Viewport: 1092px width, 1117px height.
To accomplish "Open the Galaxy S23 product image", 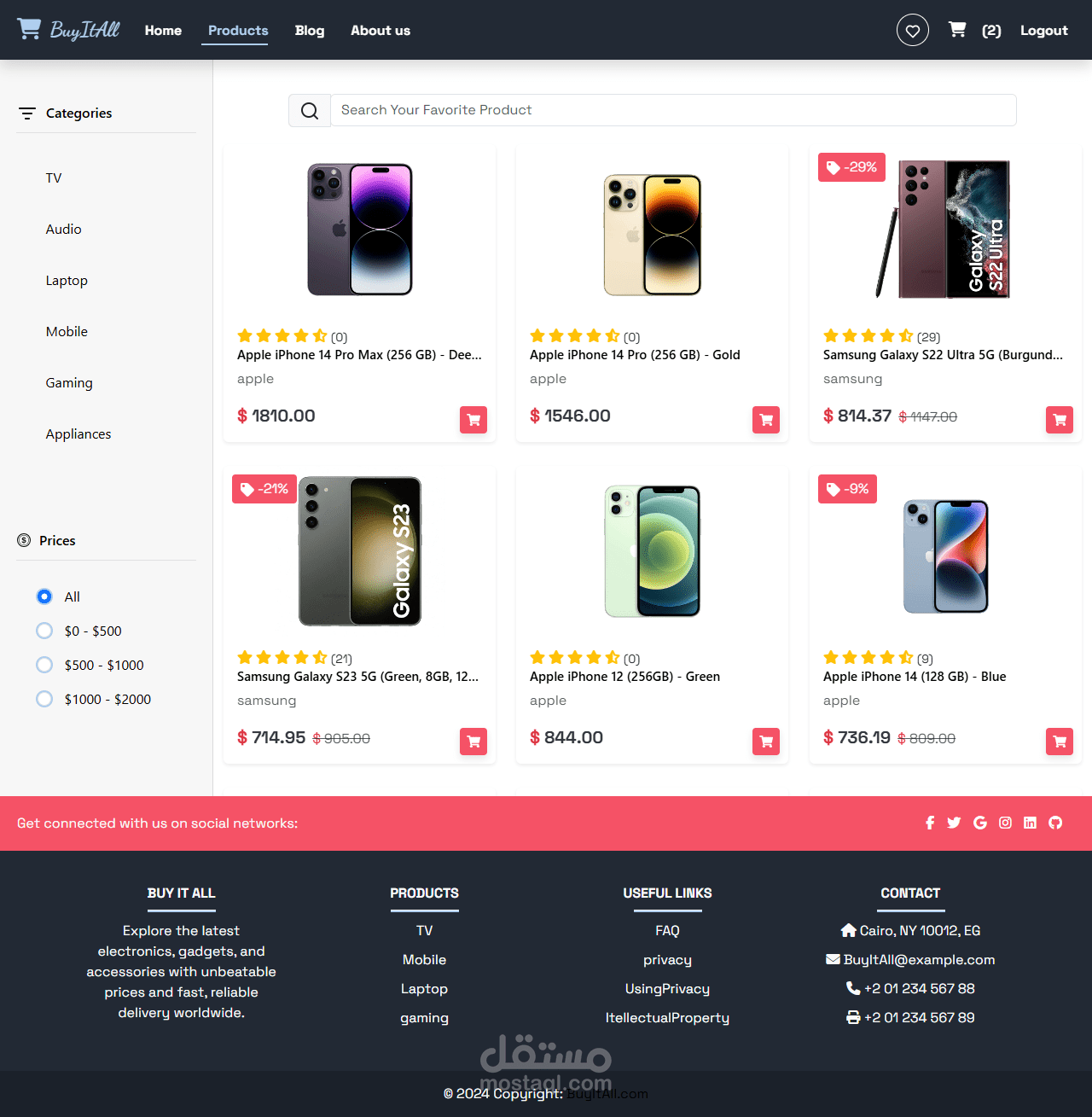I will pyautogui.click(x=360, y=551).
